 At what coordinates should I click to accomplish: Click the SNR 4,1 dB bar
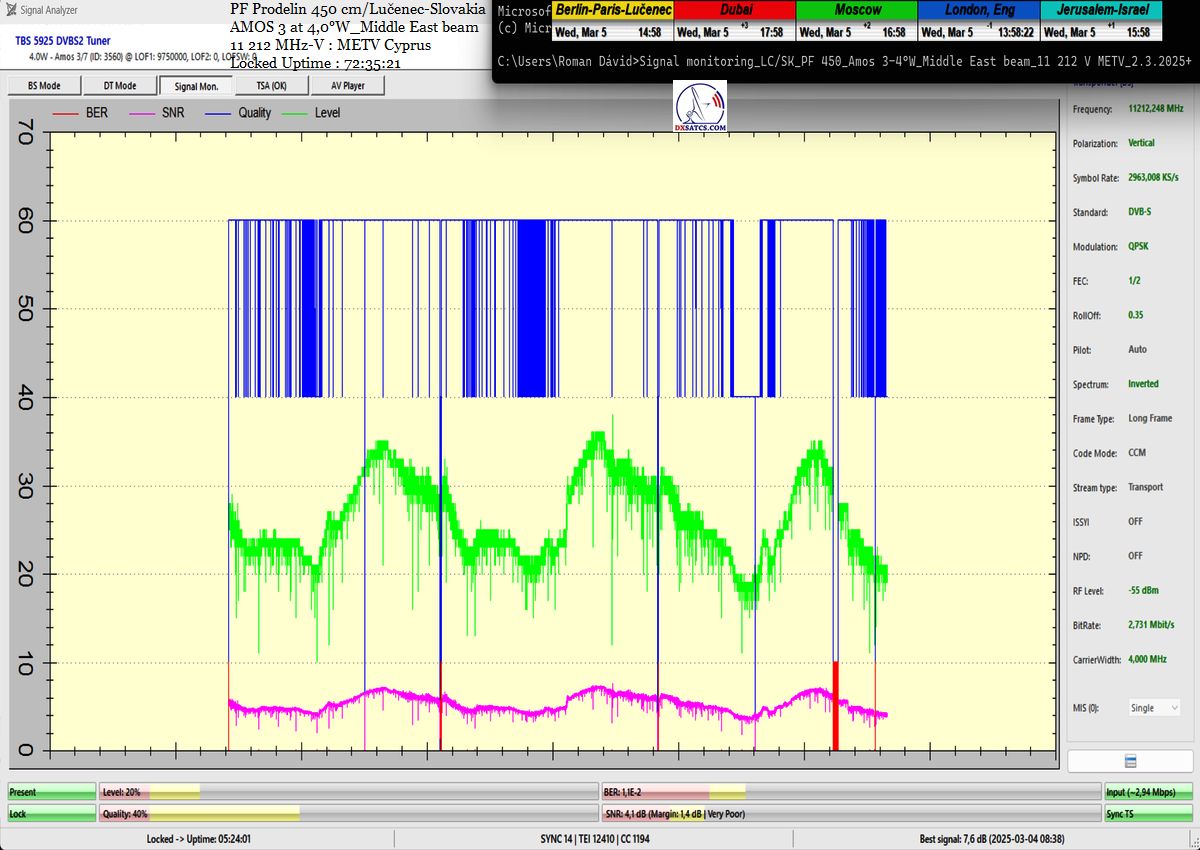pyautogui.click(x=850, y=814)
